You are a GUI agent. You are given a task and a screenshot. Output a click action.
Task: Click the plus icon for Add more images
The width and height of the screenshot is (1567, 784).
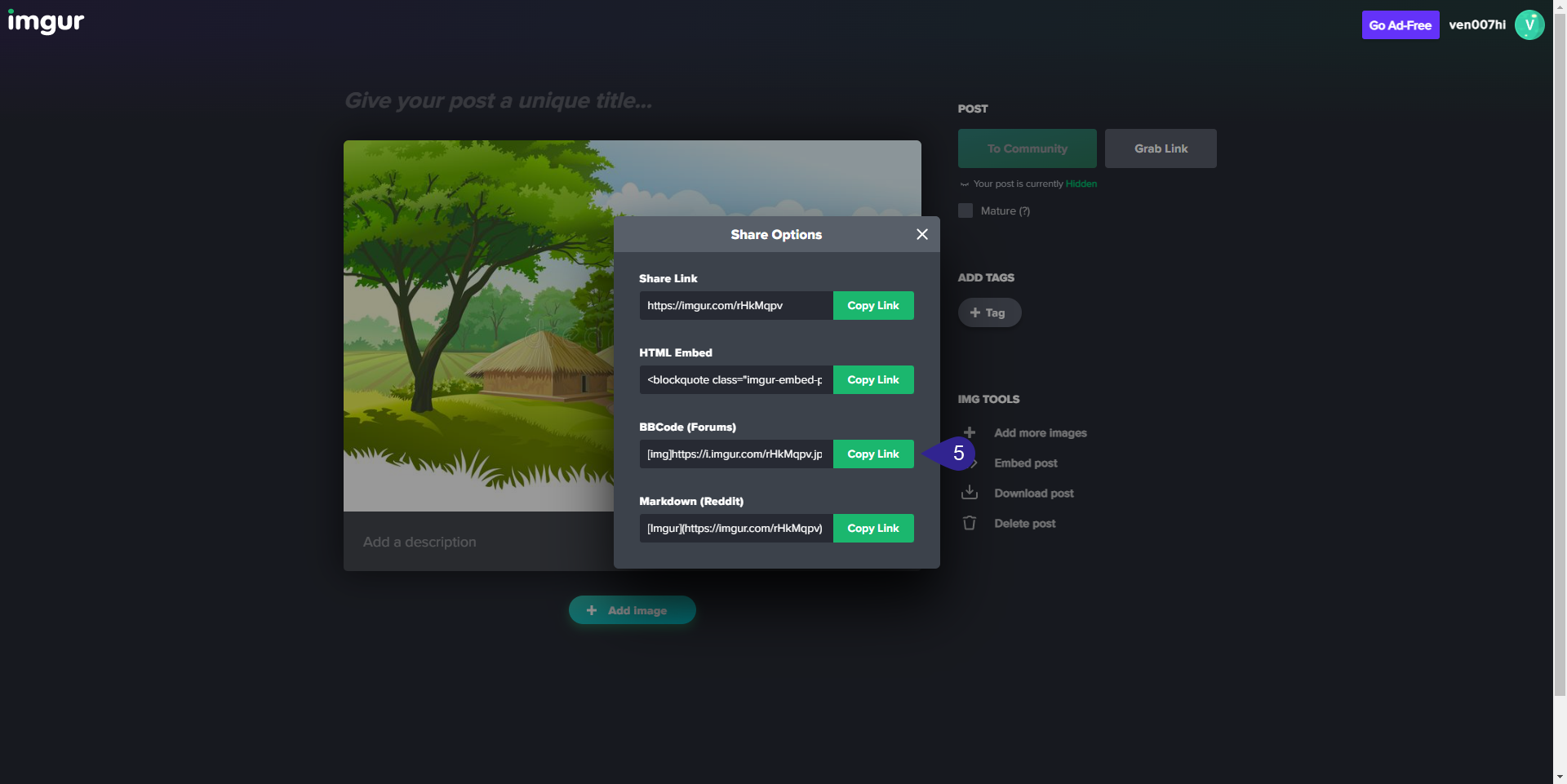coord(970,432)
